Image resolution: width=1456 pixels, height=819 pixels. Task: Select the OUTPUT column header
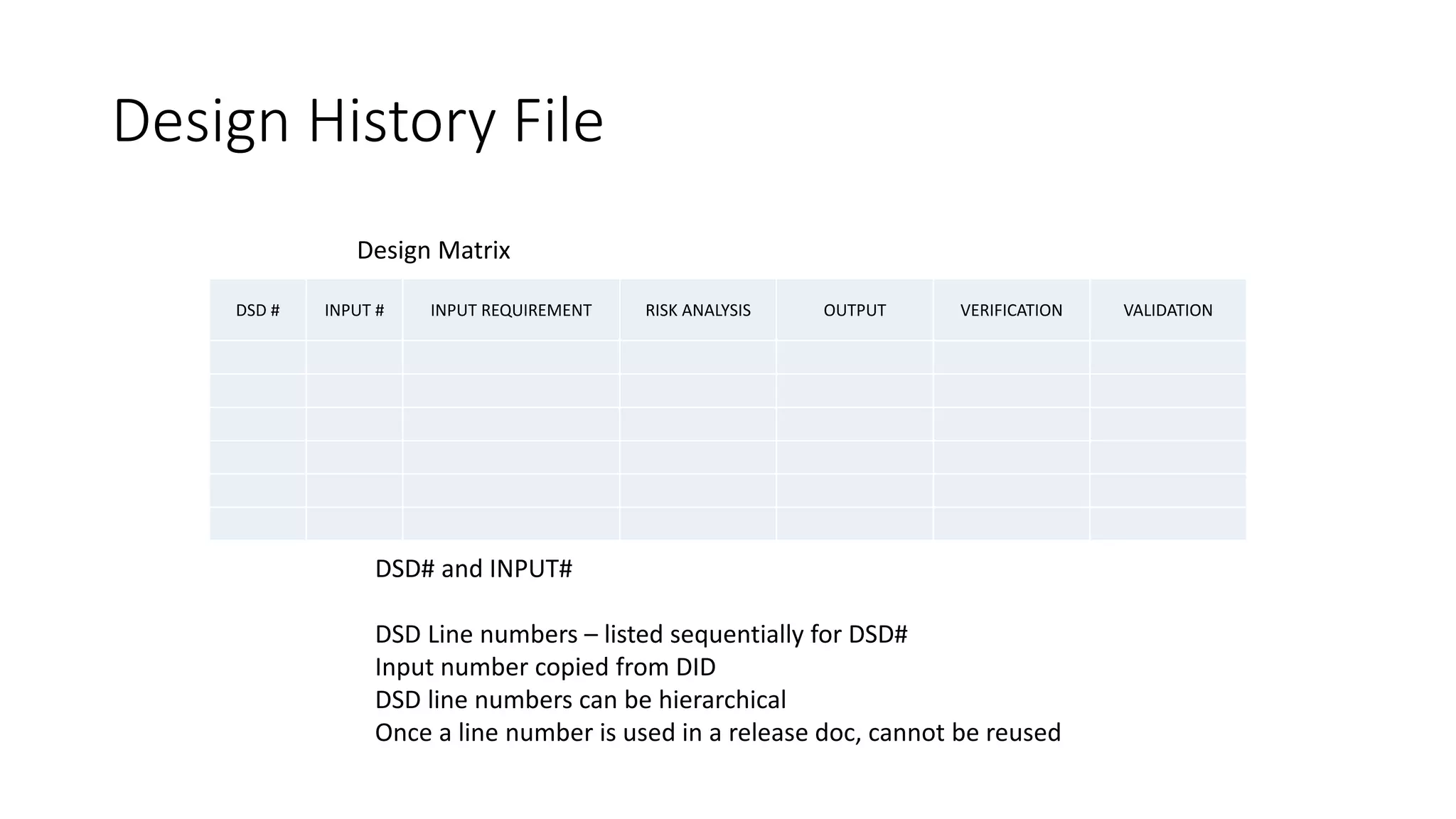tap(854, 311)
